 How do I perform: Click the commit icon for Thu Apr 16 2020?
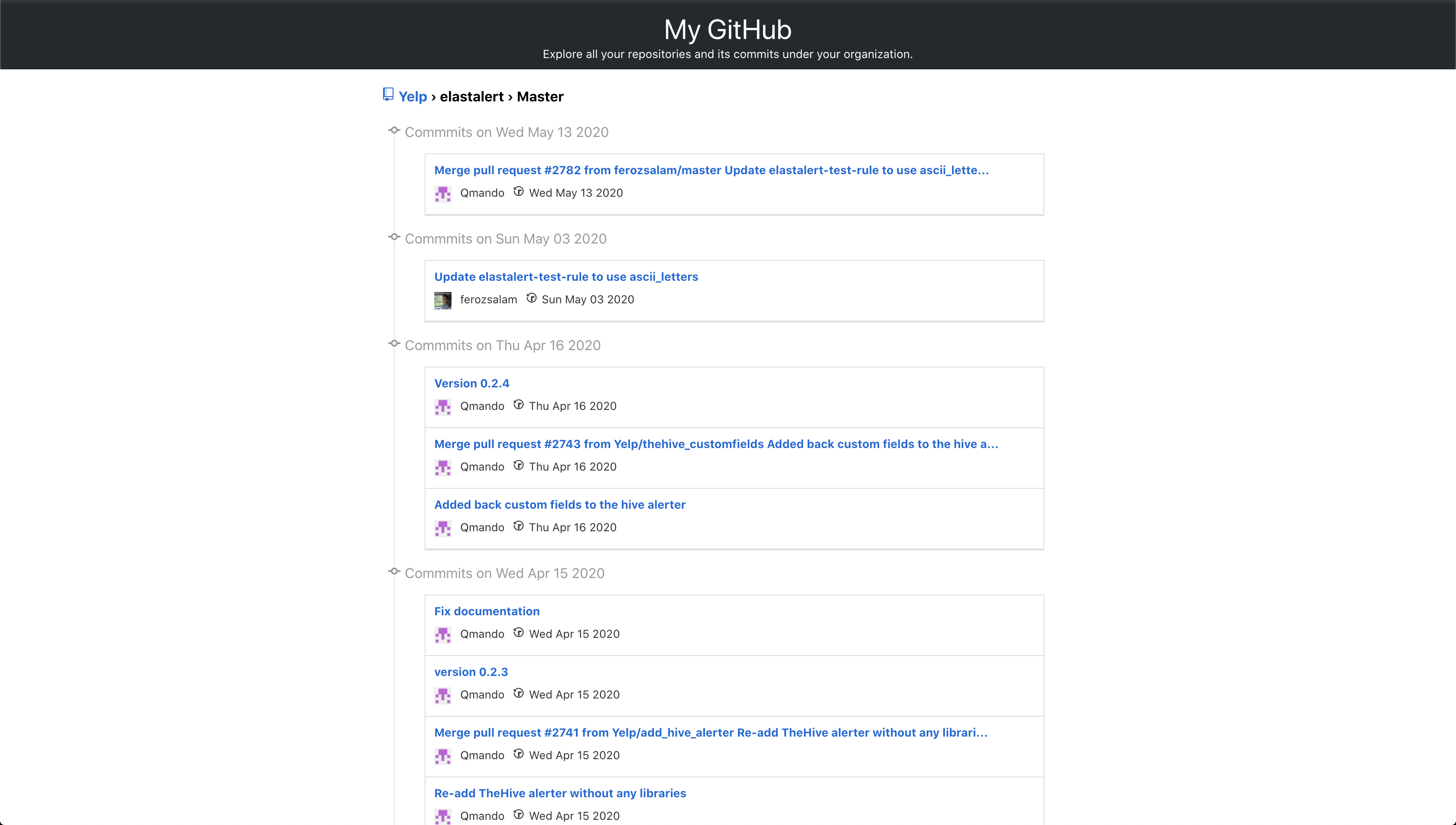(x=394, y=345)
